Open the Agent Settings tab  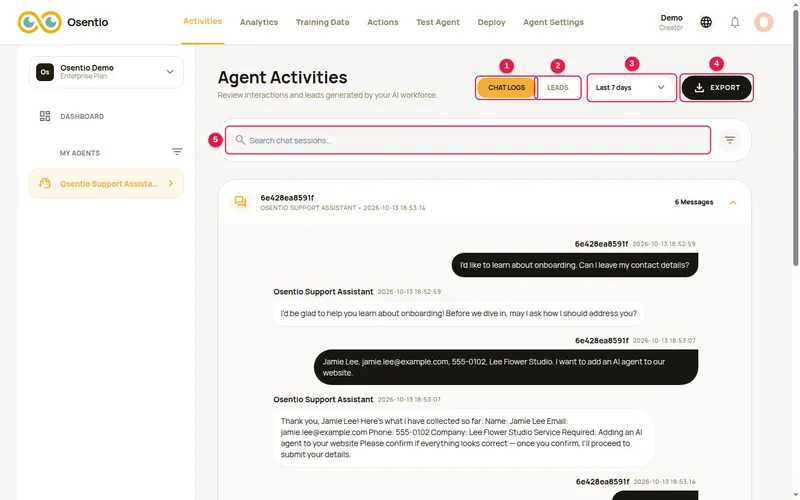pyautogui.click(x=553, y=22)
